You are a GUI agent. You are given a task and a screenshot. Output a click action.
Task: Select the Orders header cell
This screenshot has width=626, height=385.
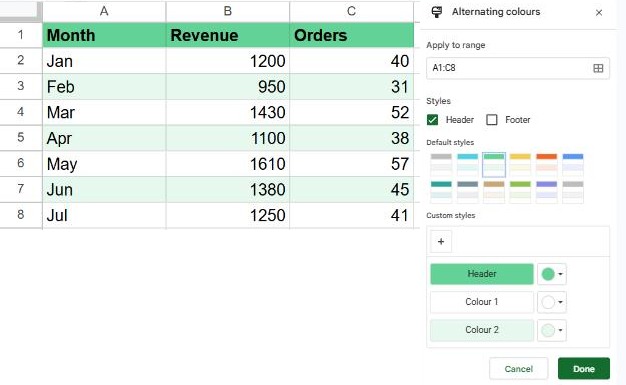tap(351, 35)
